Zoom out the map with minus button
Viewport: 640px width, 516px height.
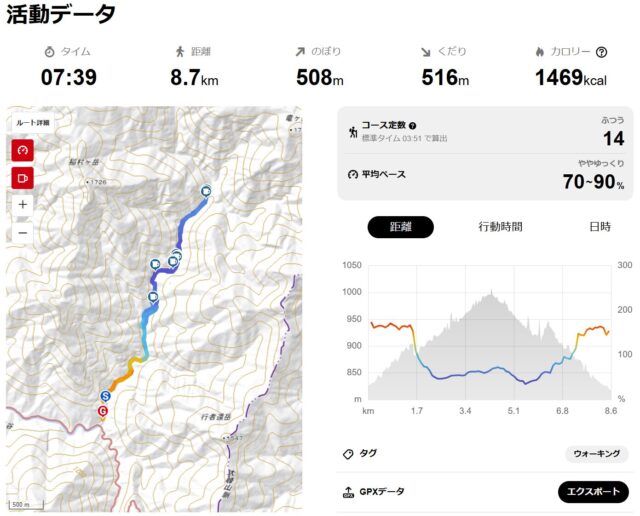coord(22,233)
